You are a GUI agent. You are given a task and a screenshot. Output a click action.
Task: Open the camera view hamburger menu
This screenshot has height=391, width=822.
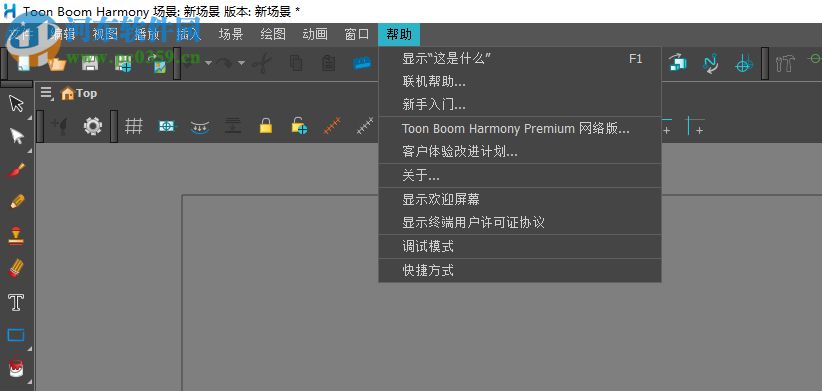tap(47, 93)
